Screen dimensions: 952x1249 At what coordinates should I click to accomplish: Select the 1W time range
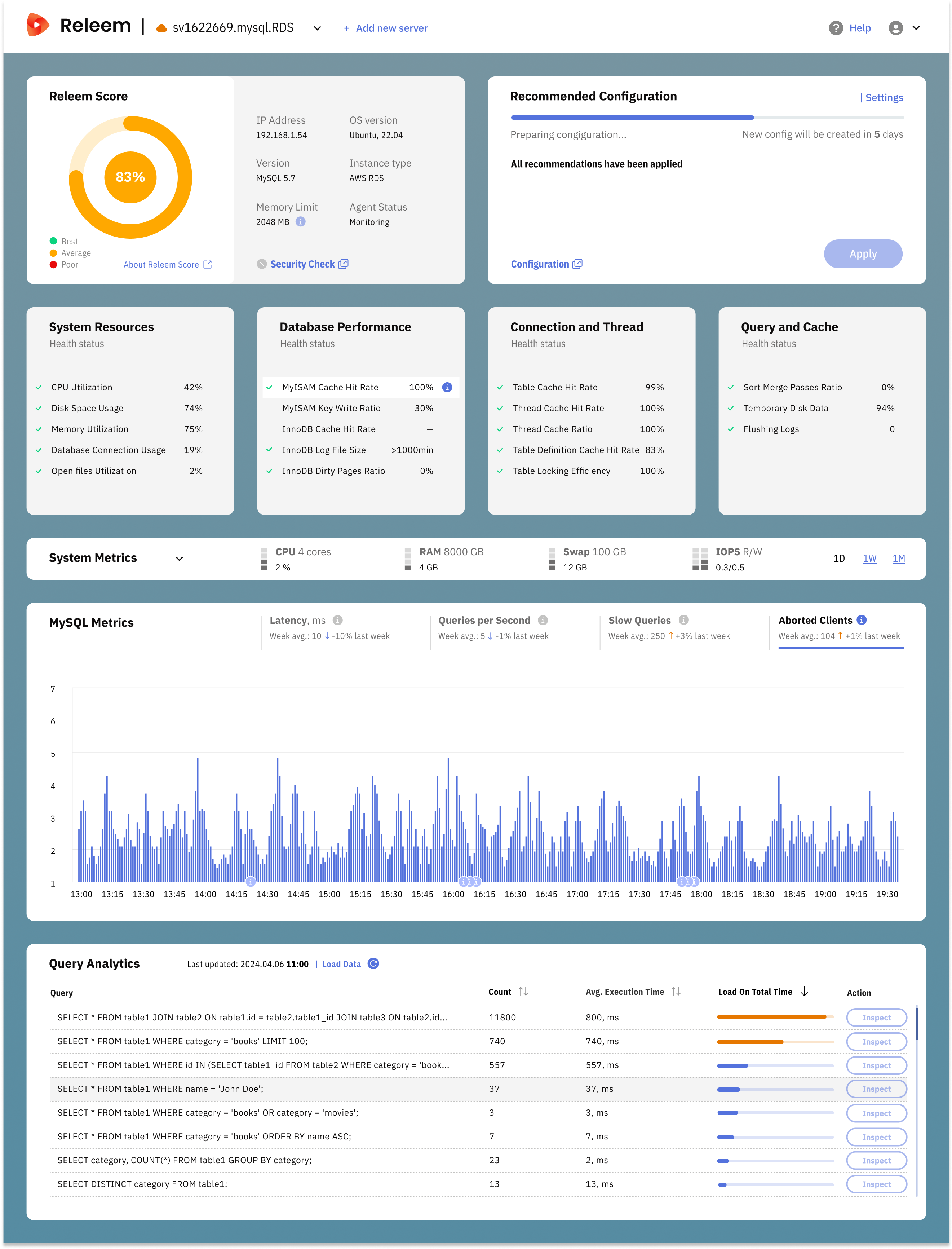(871, 558)
